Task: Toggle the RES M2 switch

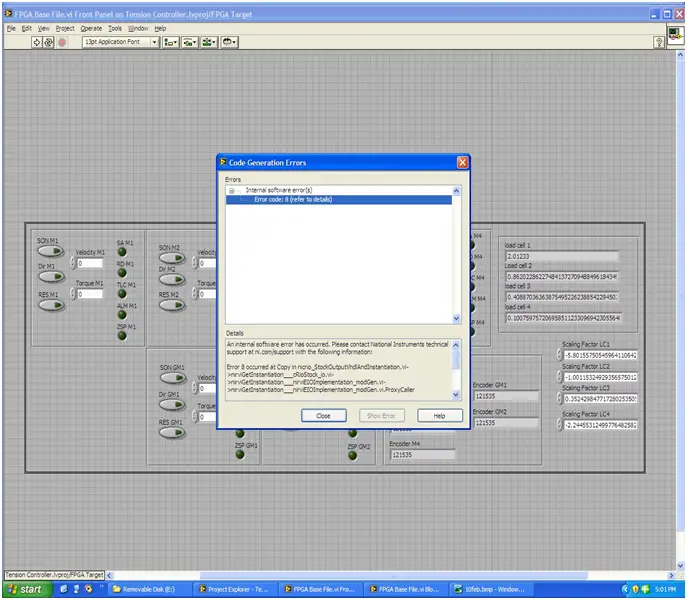Action: [x=172, y=305]
